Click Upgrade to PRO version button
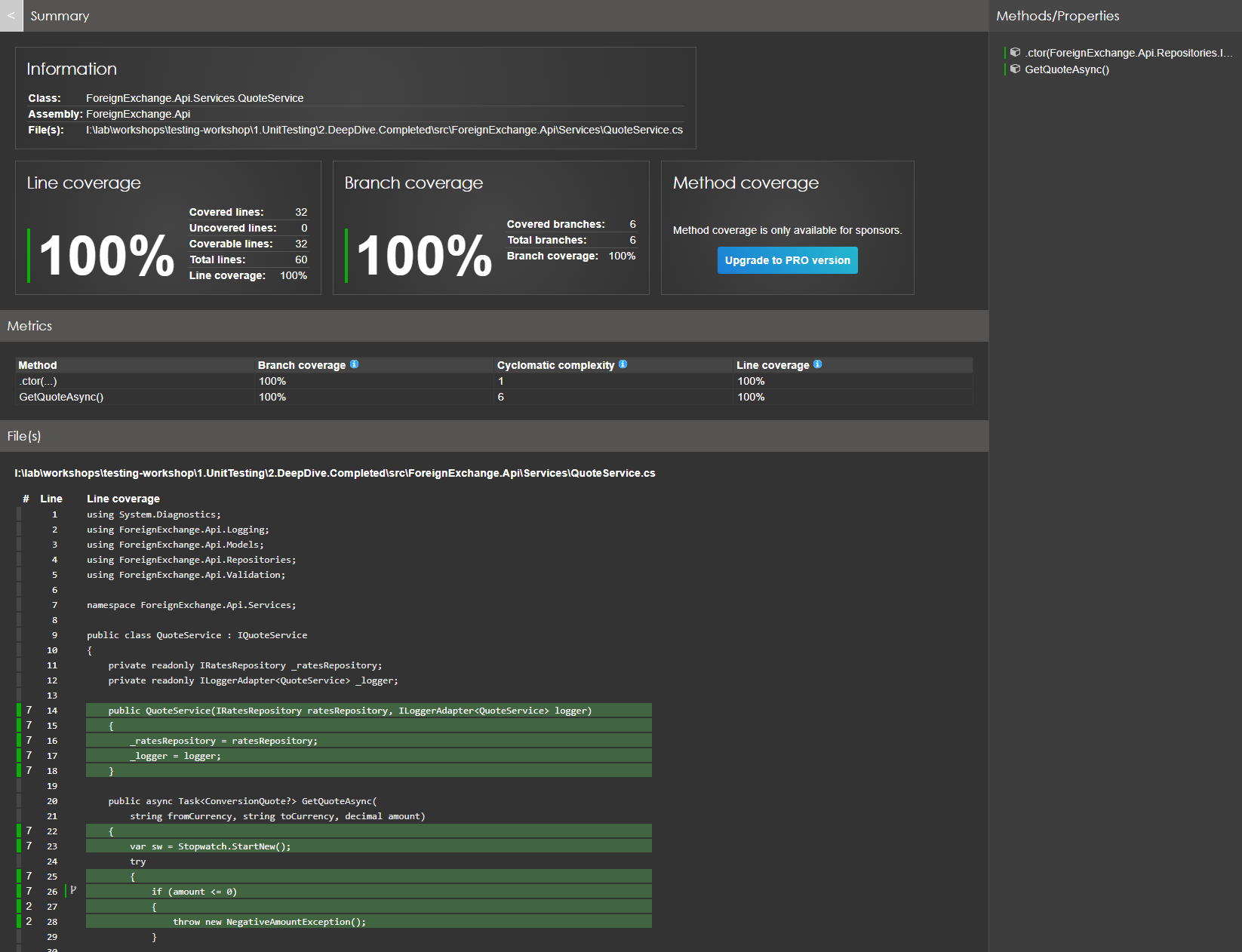 (787, 260)
